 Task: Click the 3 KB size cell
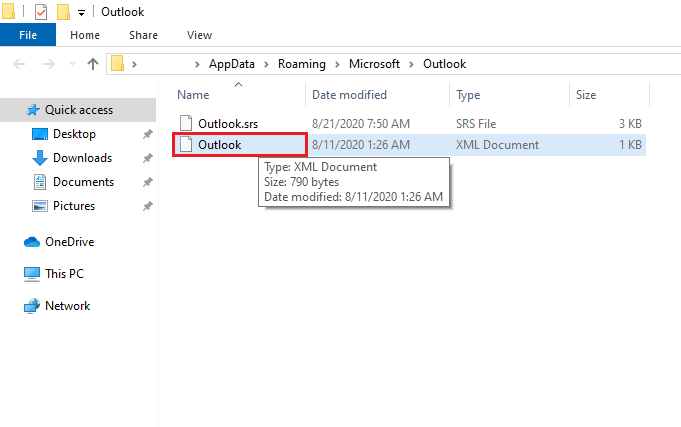(630, 124)
